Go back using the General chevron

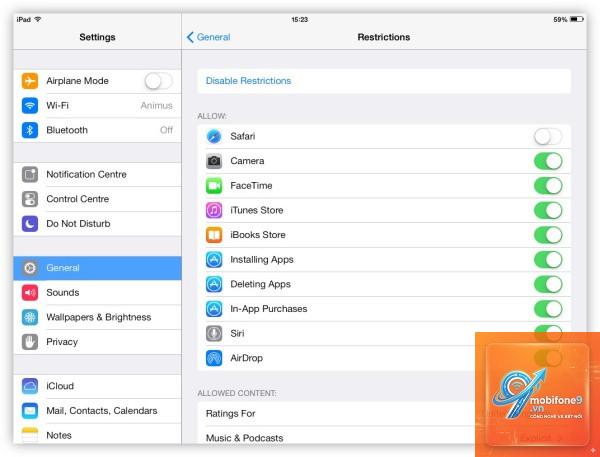point(208,37)
